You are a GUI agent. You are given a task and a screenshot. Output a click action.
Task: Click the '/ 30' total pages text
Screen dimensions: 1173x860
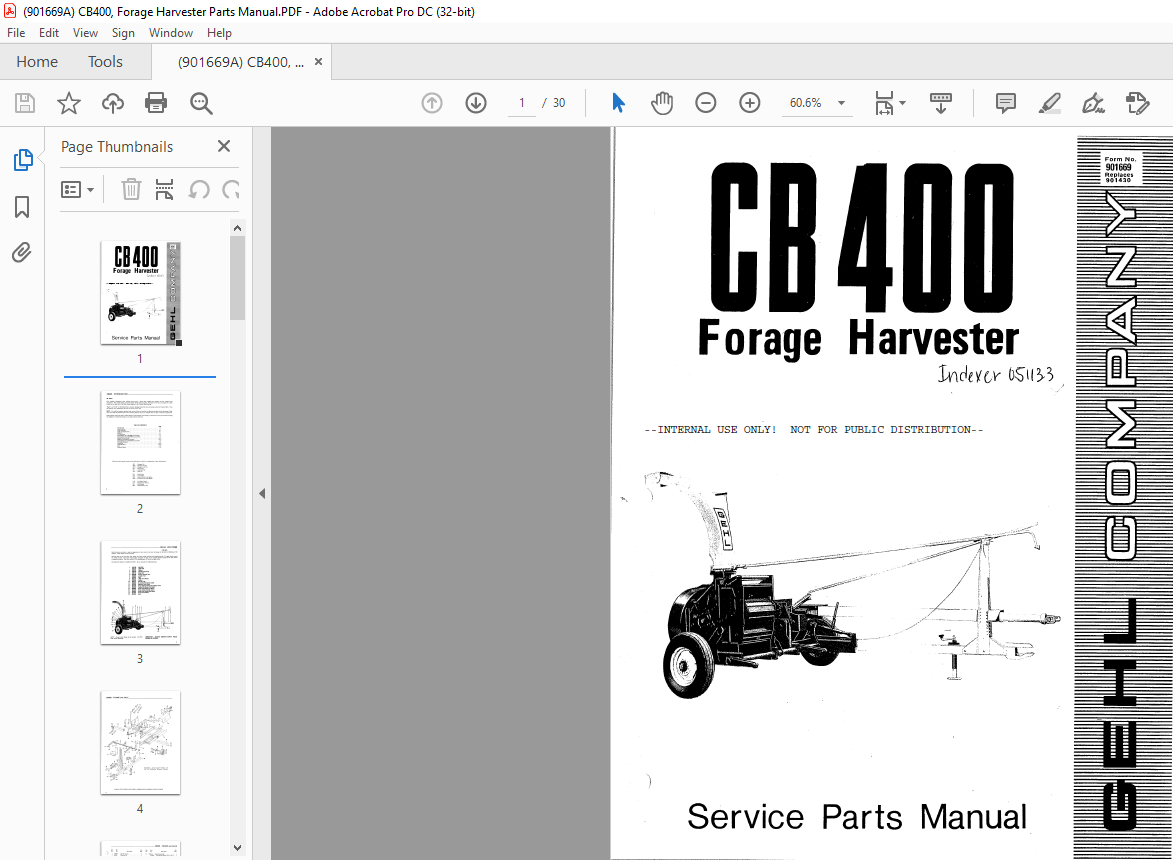coord(554,103)
